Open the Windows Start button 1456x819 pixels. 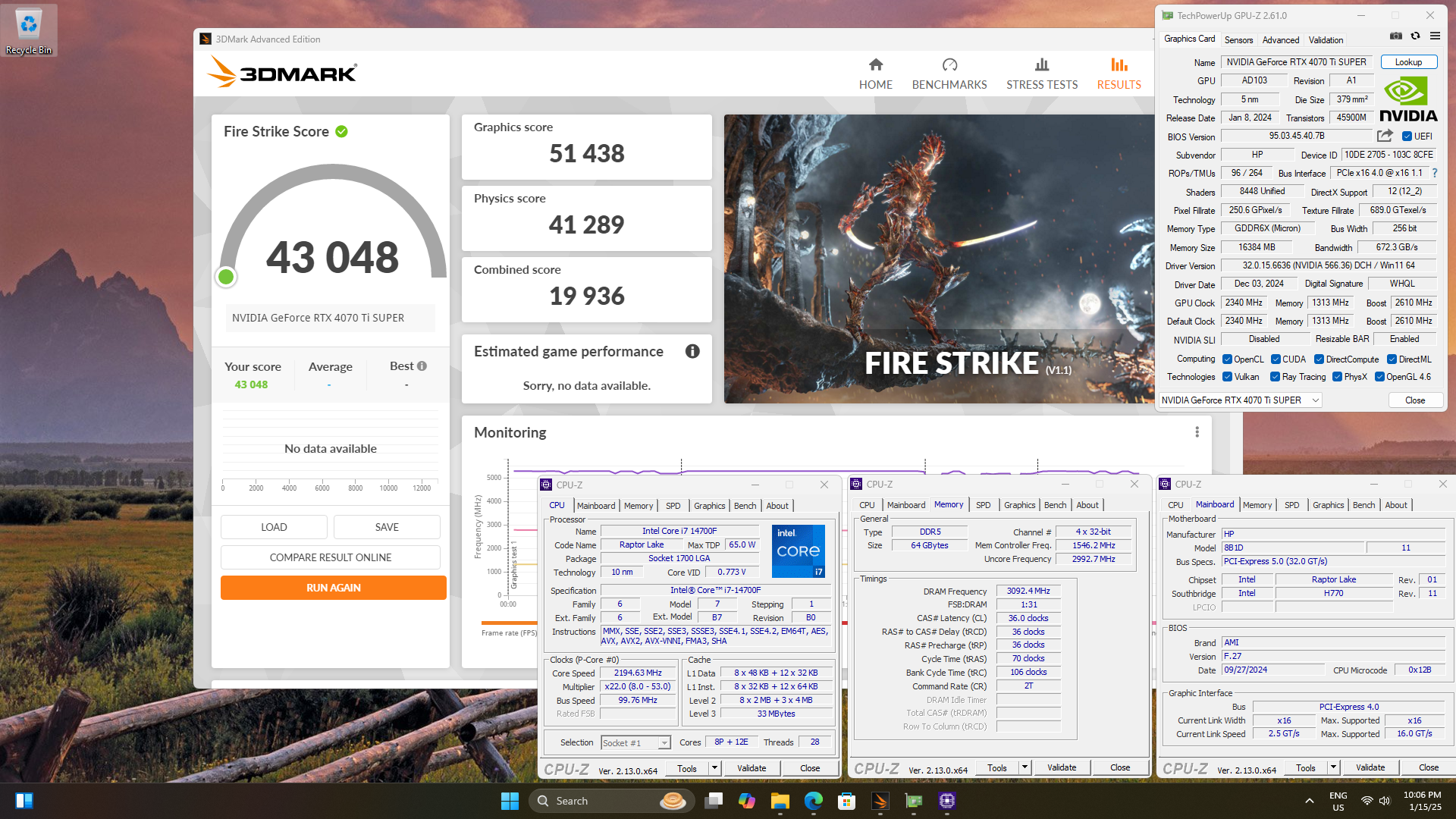coord(510,801)
